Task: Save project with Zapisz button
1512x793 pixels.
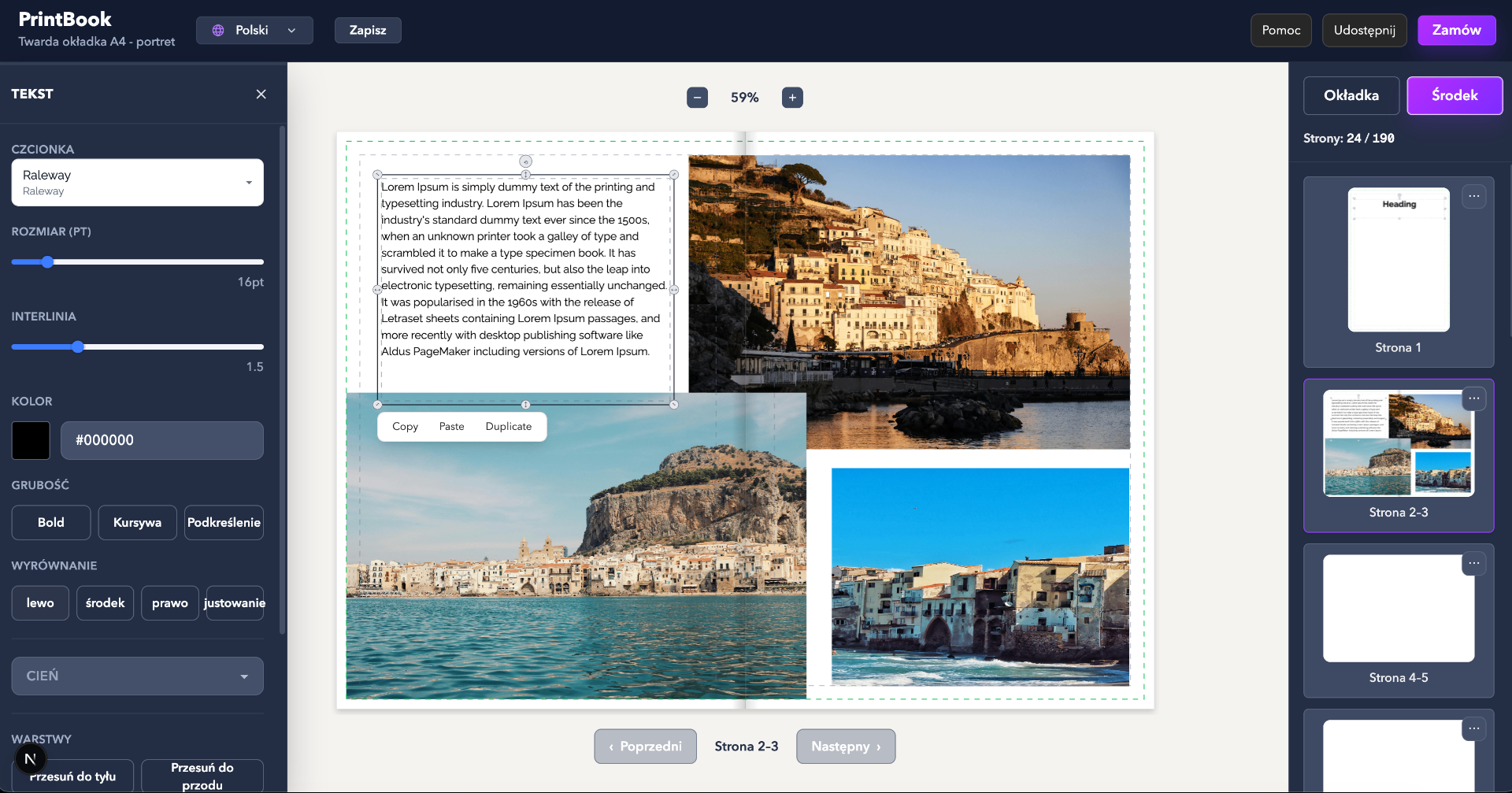Action: coord(368,31)
